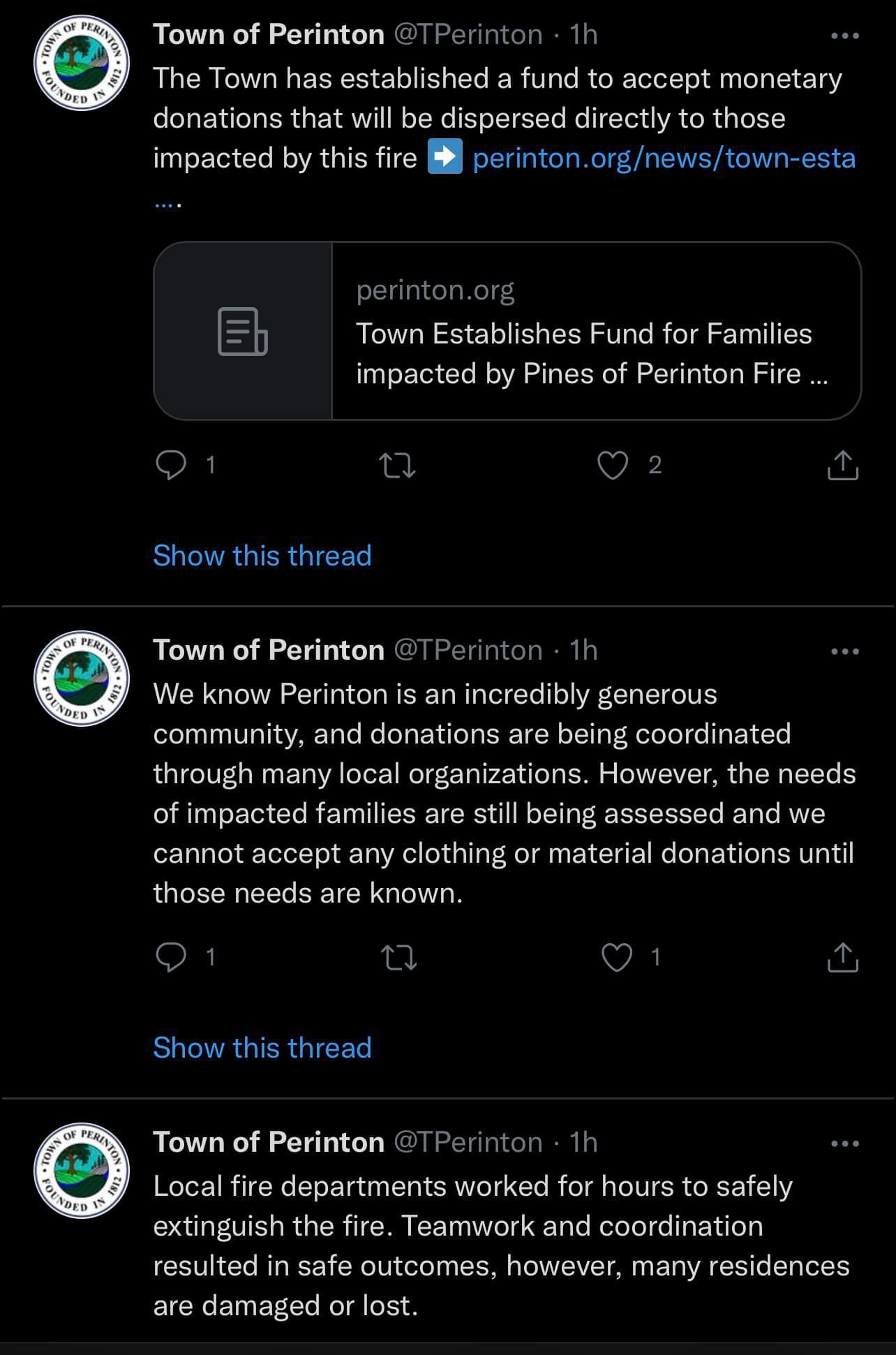This screenshot has height=1355, width=896.
Task: Retweet the monetary donations fund tweet
Action: click(396, 465)
